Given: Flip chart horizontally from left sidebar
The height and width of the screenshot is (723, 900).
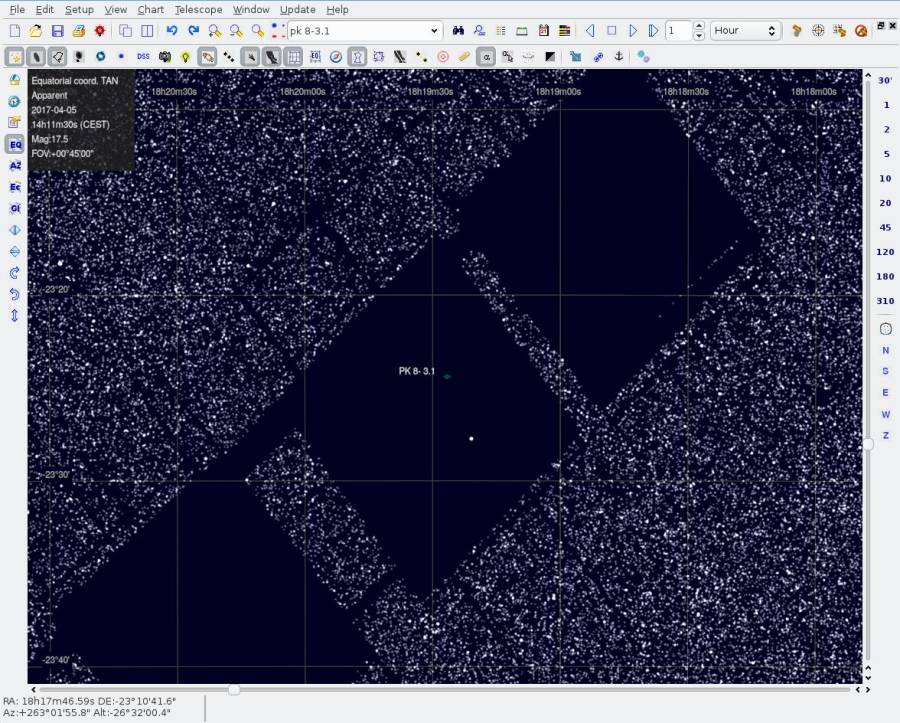Looking at the screenshot, I should click(x=15, y=230).
